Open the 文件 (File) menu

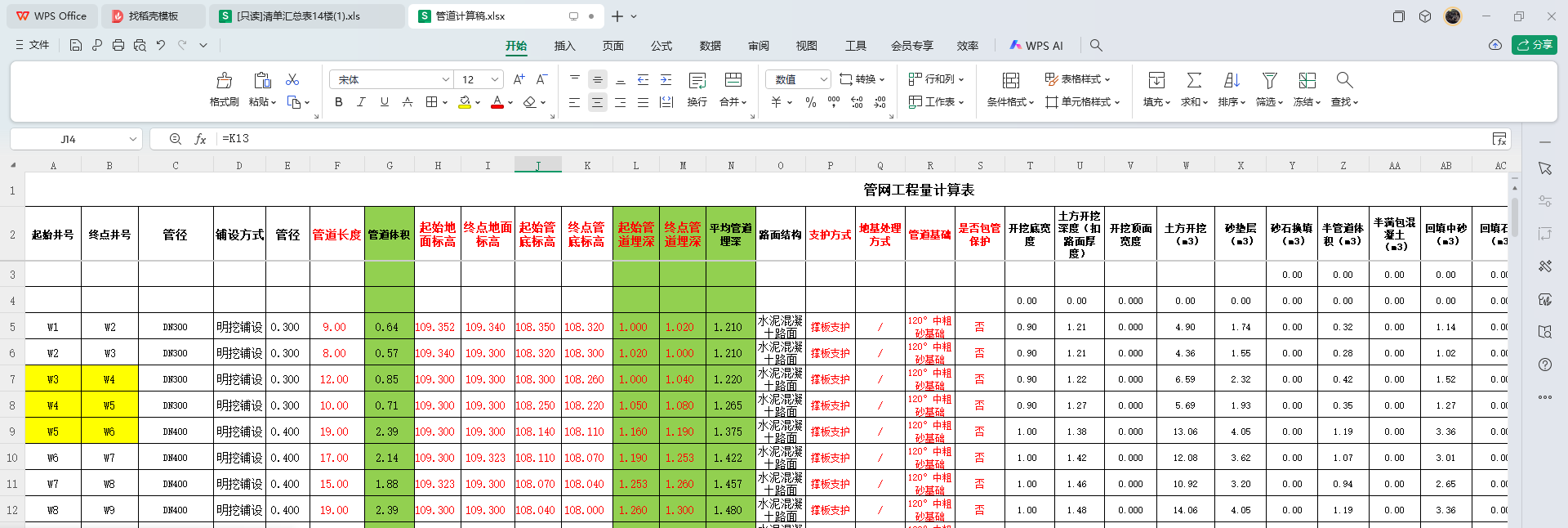[33, 45]
